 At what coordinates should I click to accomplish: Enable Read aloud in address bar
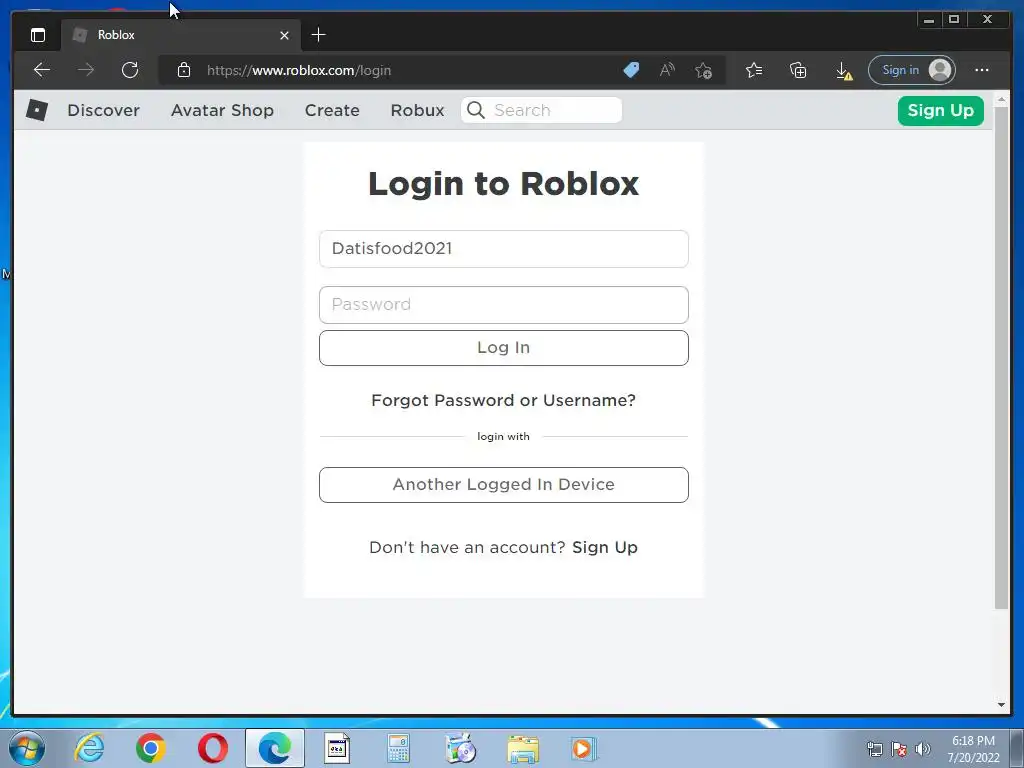pyautogui.click(x=667, y=70)
